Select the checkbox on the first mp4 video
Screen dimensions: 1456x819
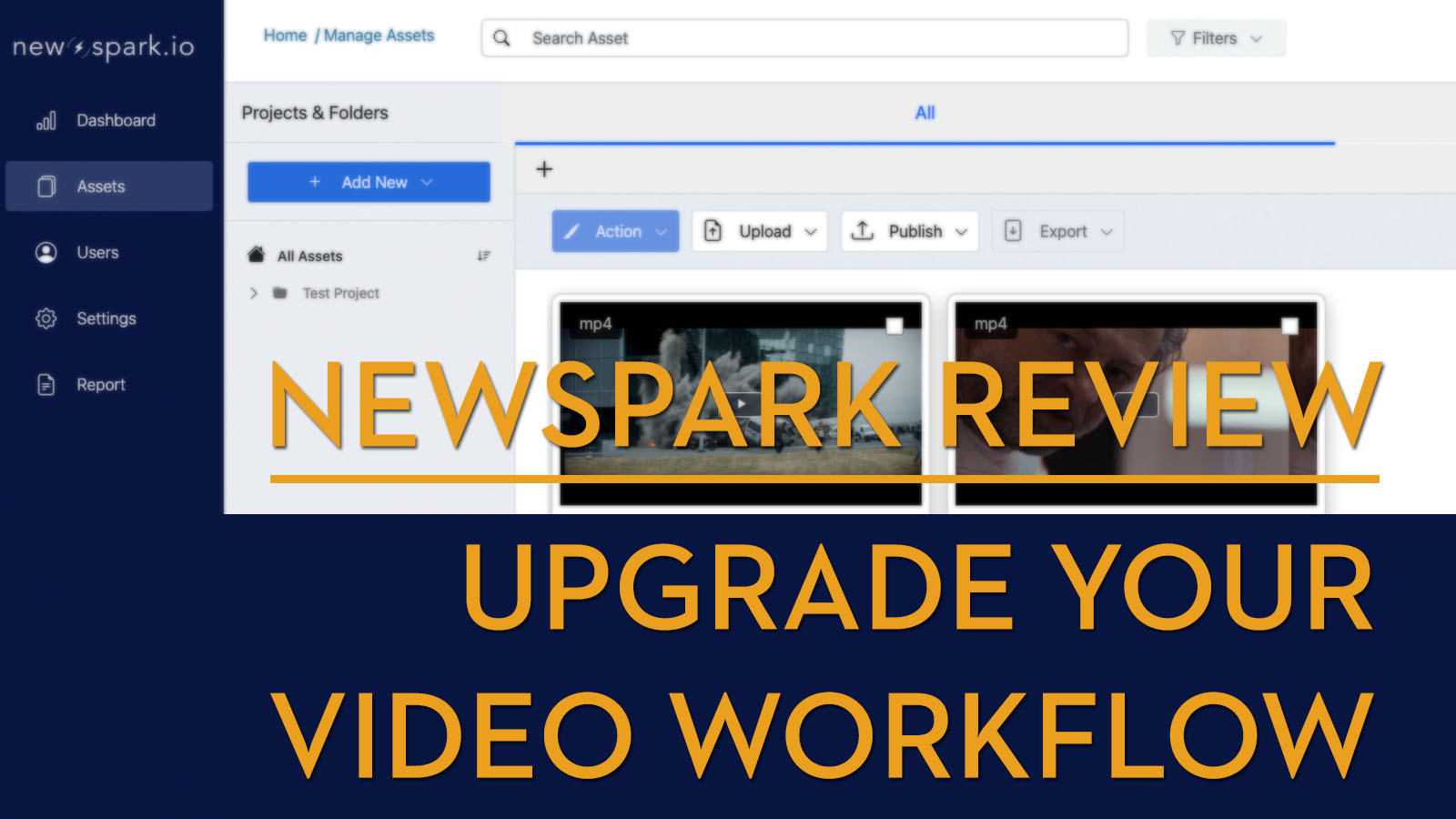(x=896, y=323)
